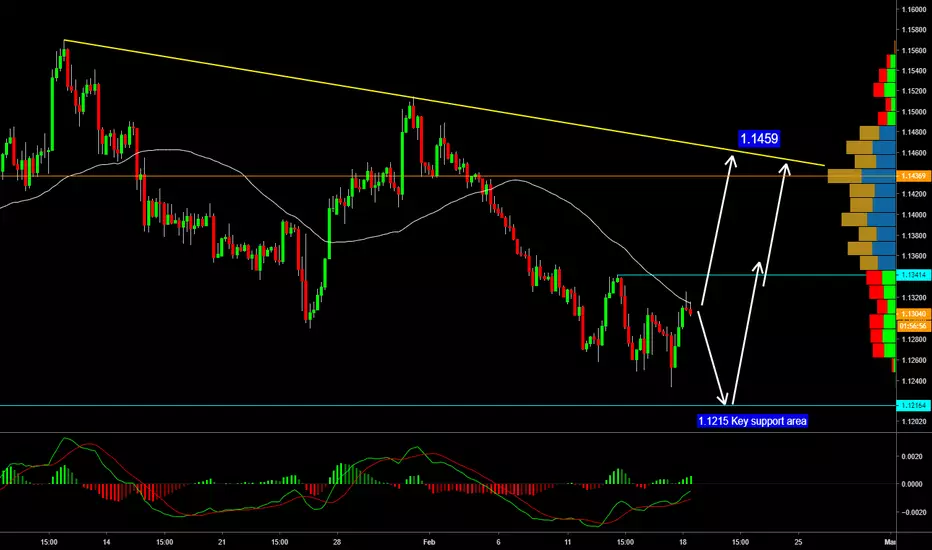The width and height of the screenshot is (932, 550).
Task: Click the orange 1.13040 current price tag
Action: pos(914,314)
